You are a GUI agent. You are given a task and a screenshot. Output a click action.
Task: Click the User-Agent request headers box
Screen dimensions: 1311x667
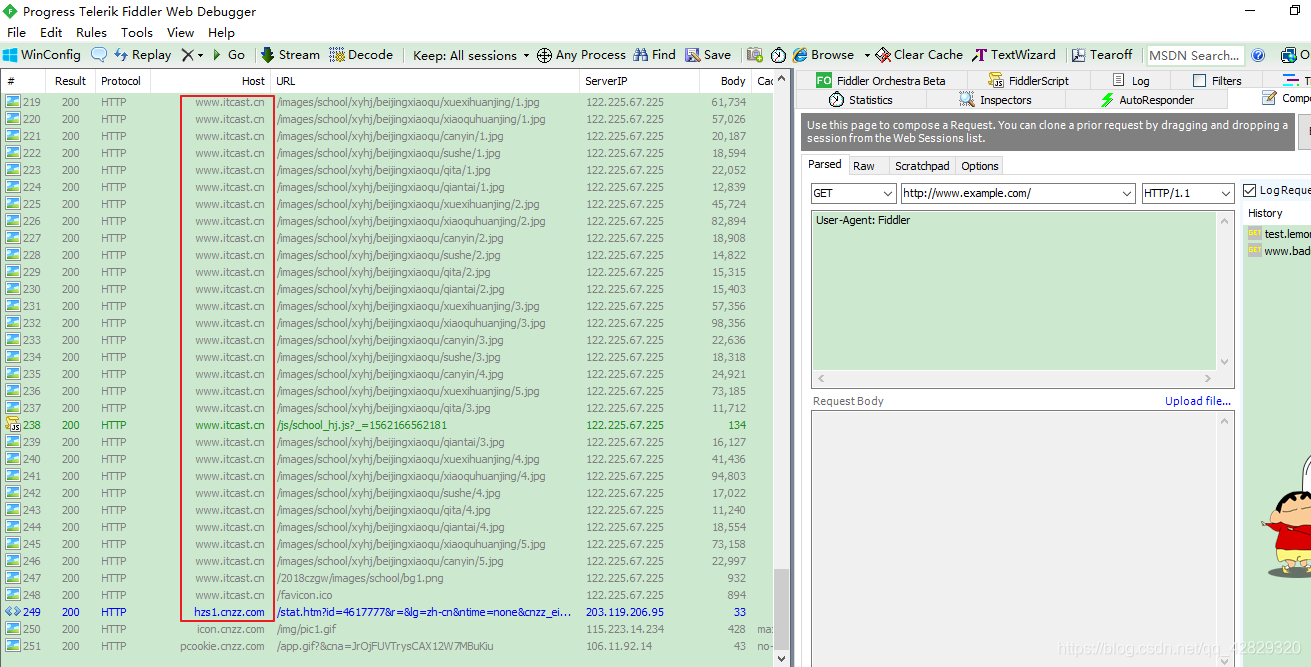pos(1015,290)
